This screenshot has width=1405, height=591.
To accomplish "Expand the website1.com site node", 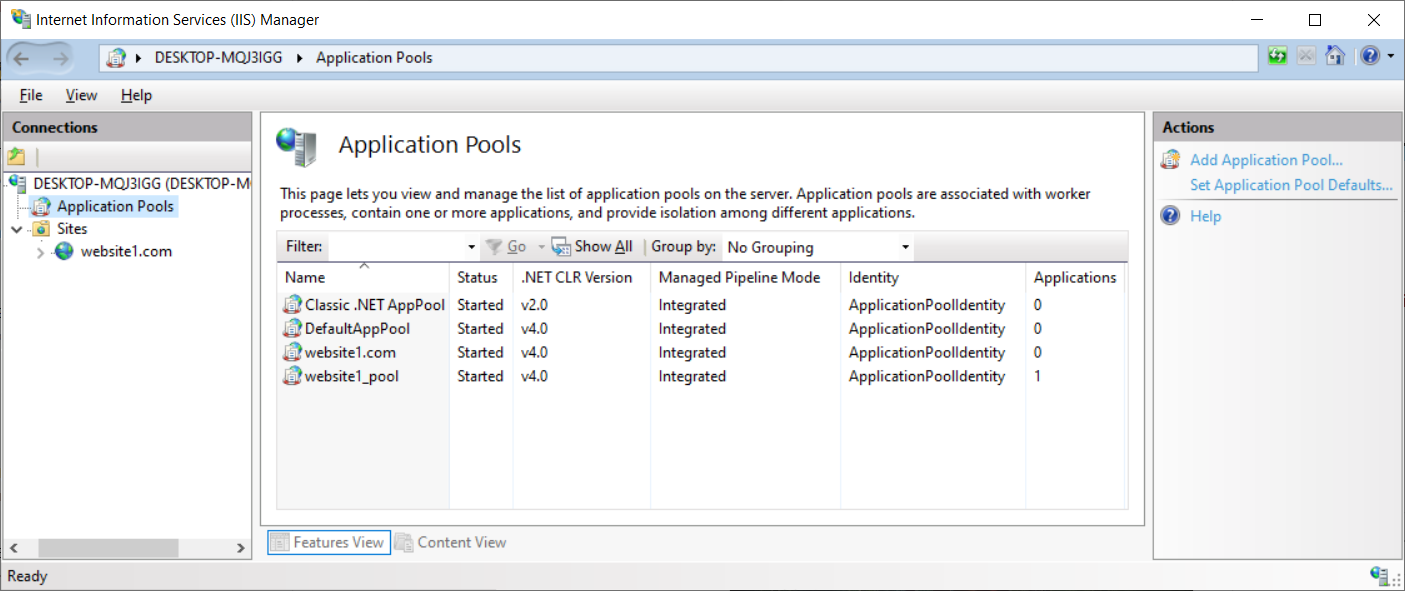I will [40, 252].
